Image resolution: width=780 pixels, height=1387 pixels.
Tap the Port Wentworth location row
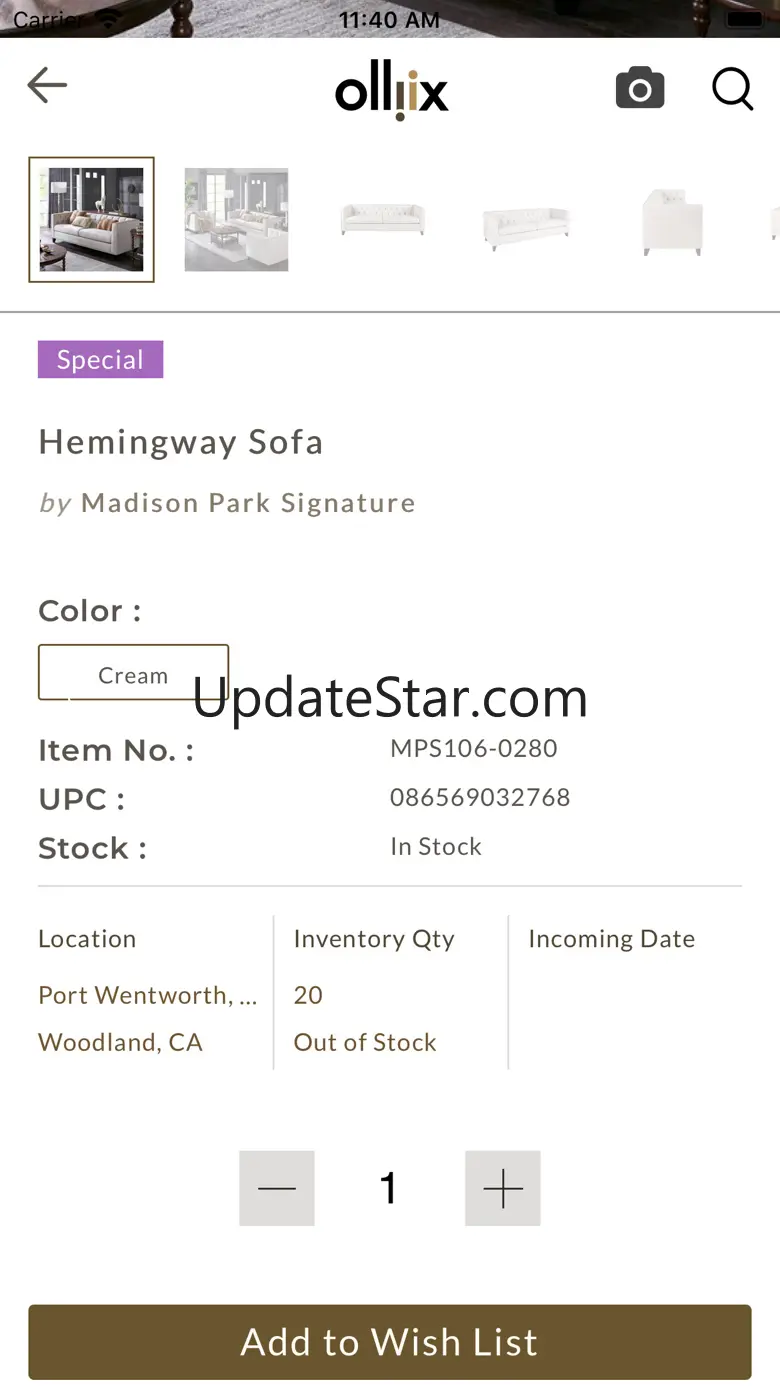coord(147,995)
